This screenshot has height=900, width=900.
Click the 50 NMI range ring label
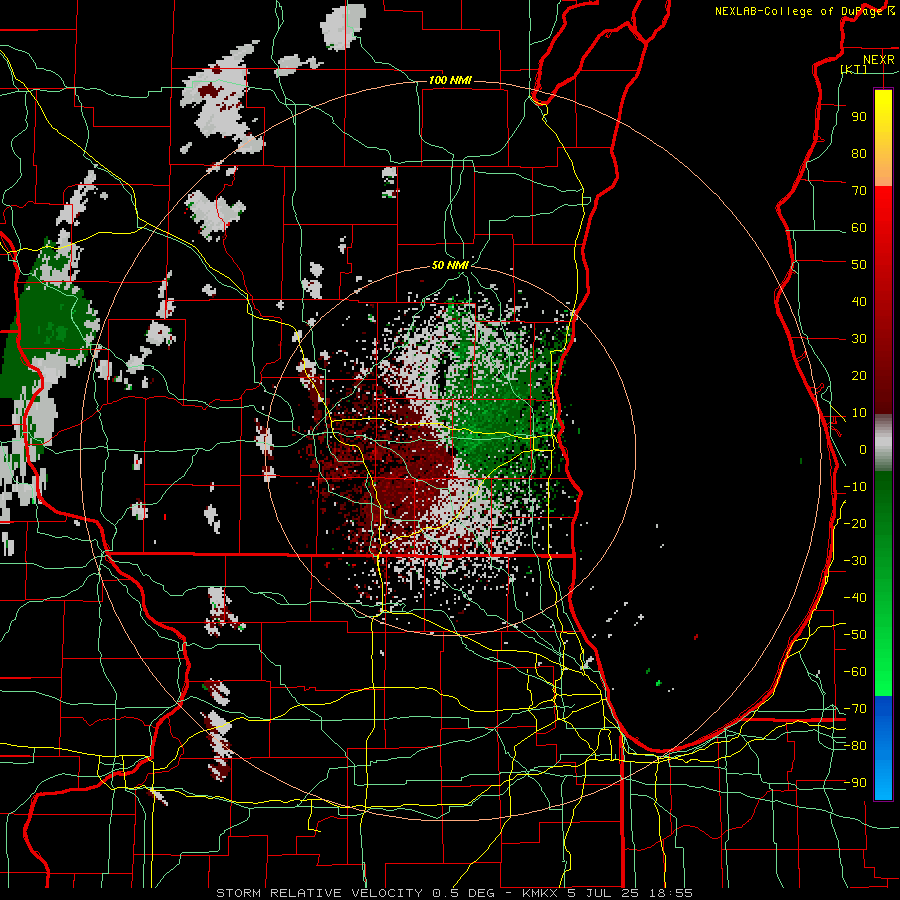[x=450, y=265]
